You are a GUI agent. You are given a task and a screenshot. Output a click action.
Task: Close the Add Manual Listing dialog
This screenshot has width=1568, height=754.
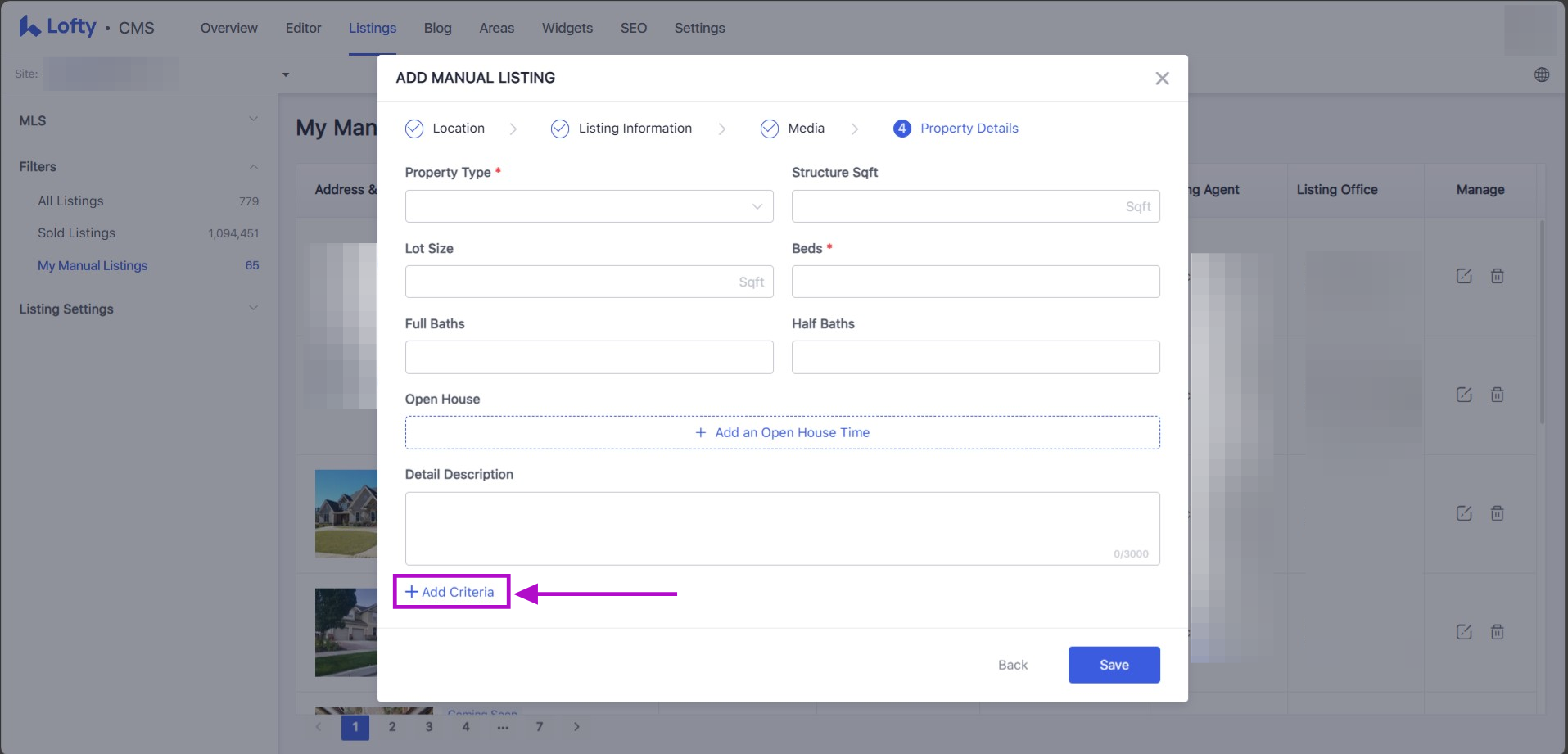(1162, 79)
